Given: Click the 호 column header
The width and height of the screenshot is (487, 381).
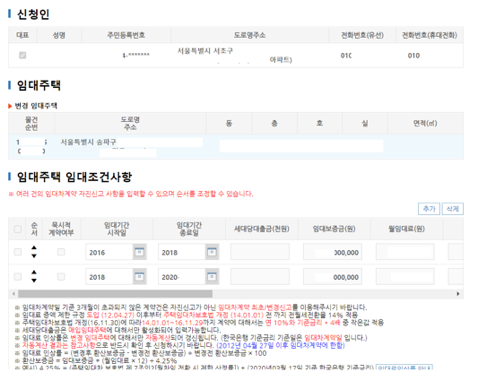Looking at the screenshot, I should pos(320,123).
